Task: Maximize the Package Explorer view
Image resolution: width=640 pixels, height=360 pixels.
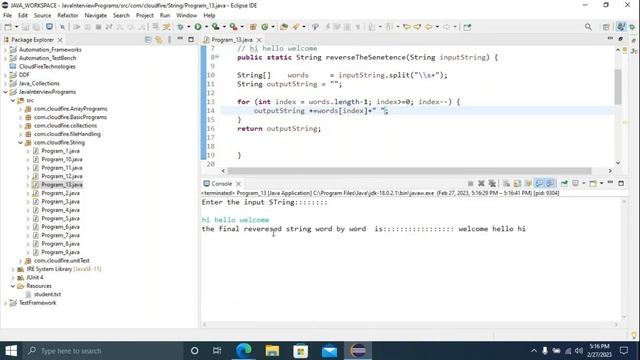Action: pos(191,39)
